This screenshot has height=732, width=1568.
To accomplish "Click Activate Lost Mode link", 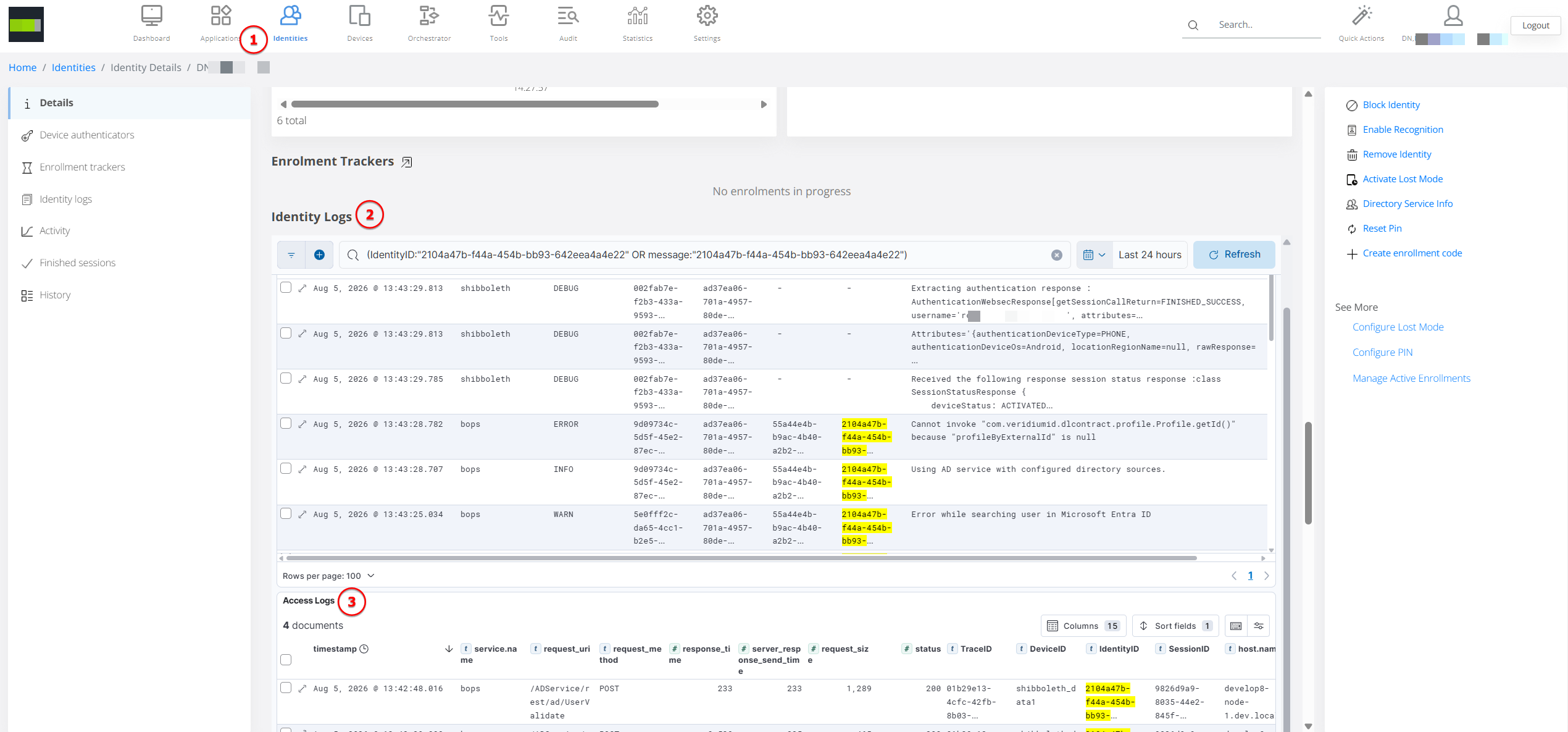I will pyautogui.click(x=1403, y=179).
